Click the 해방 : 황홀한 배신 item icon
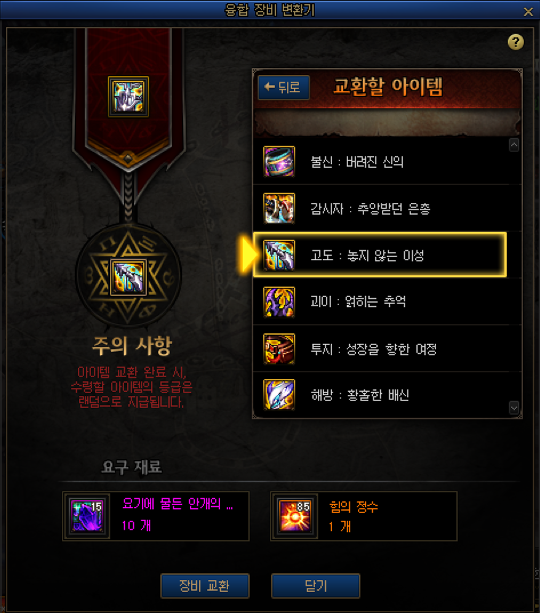This screenshot has height=613, width=540. 279,394
